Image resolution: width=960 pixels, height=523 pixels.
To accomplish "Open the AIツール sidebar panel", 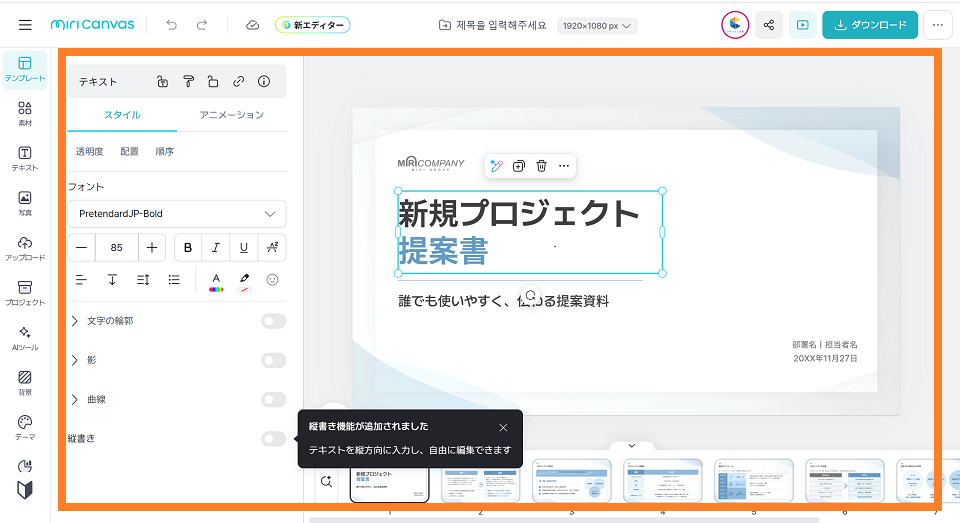I will pos(25,338).
